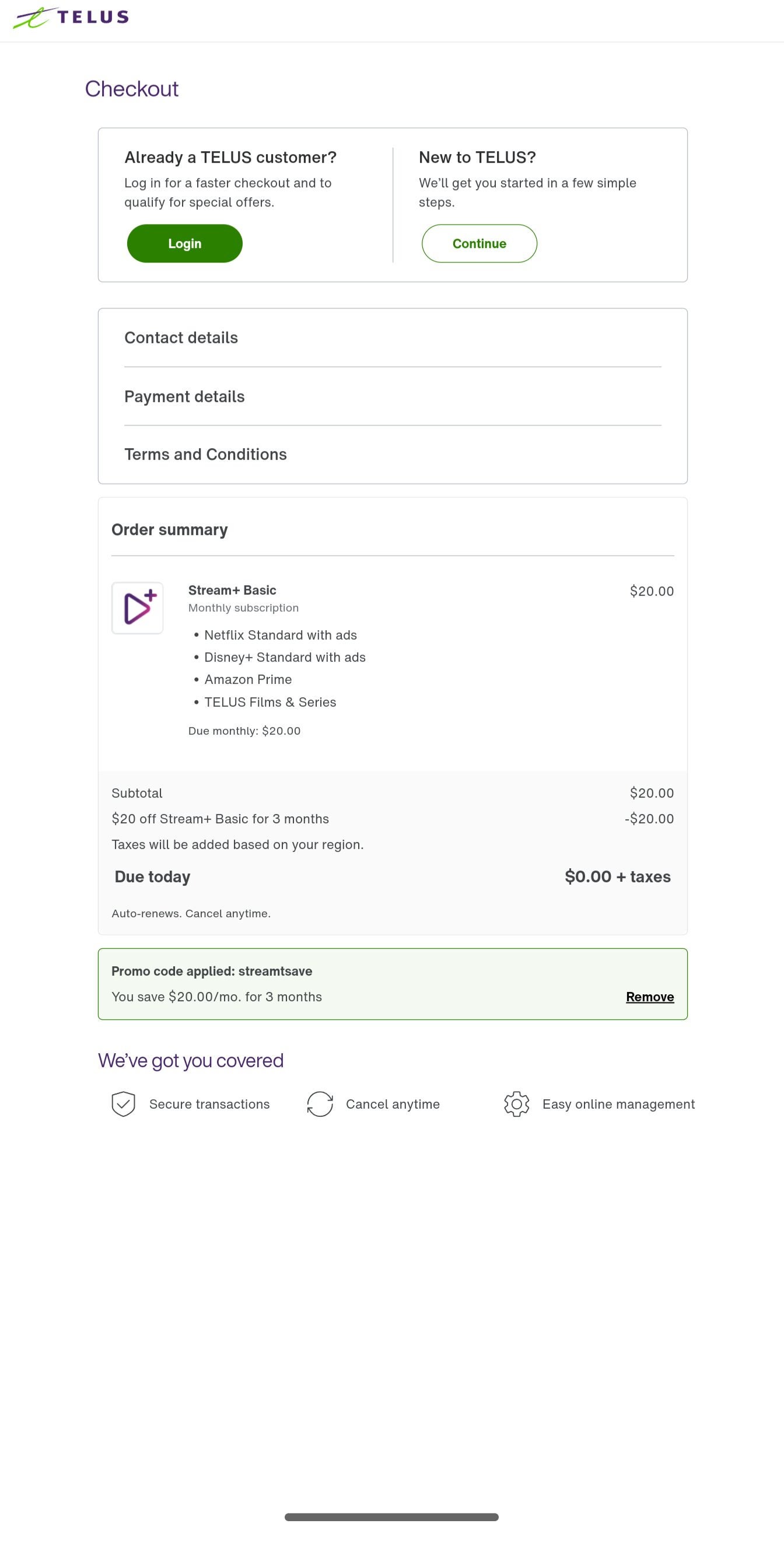Open the Terms and Conditions section
Viewport: 784px width, 1541px height.
point(205,454)
